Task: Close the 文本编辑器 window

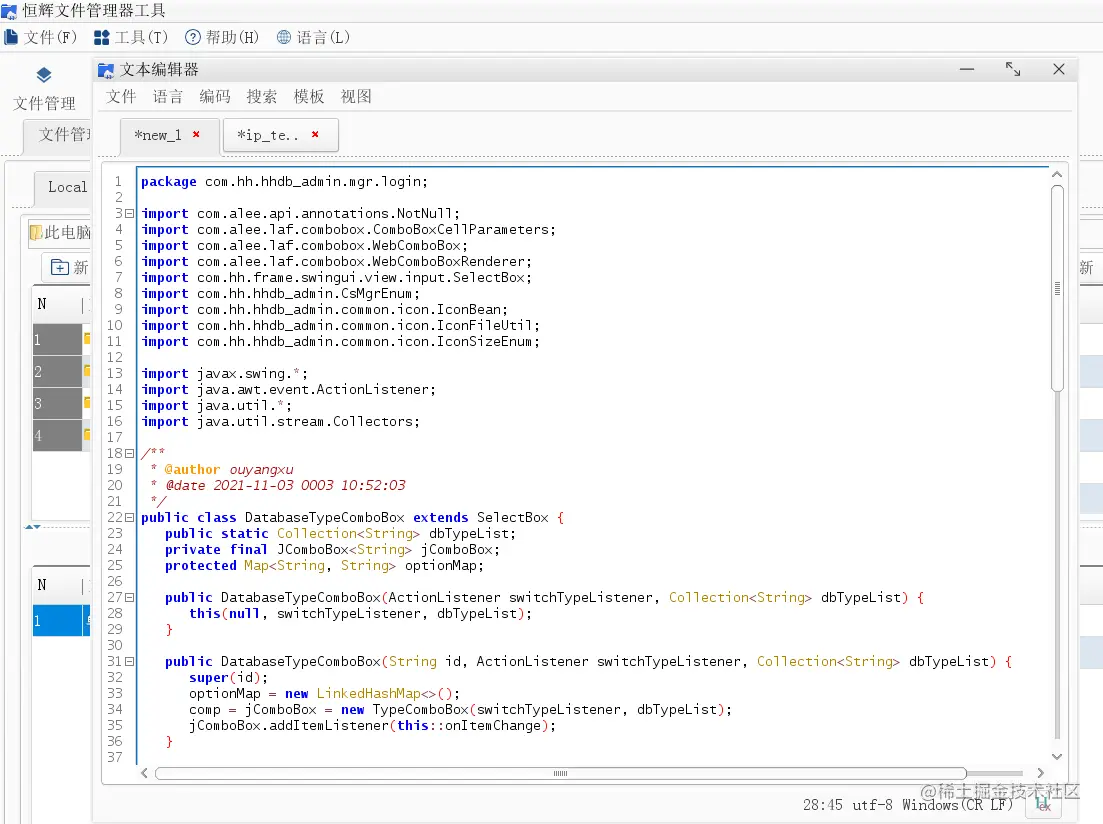Action: click(1059, 69)
